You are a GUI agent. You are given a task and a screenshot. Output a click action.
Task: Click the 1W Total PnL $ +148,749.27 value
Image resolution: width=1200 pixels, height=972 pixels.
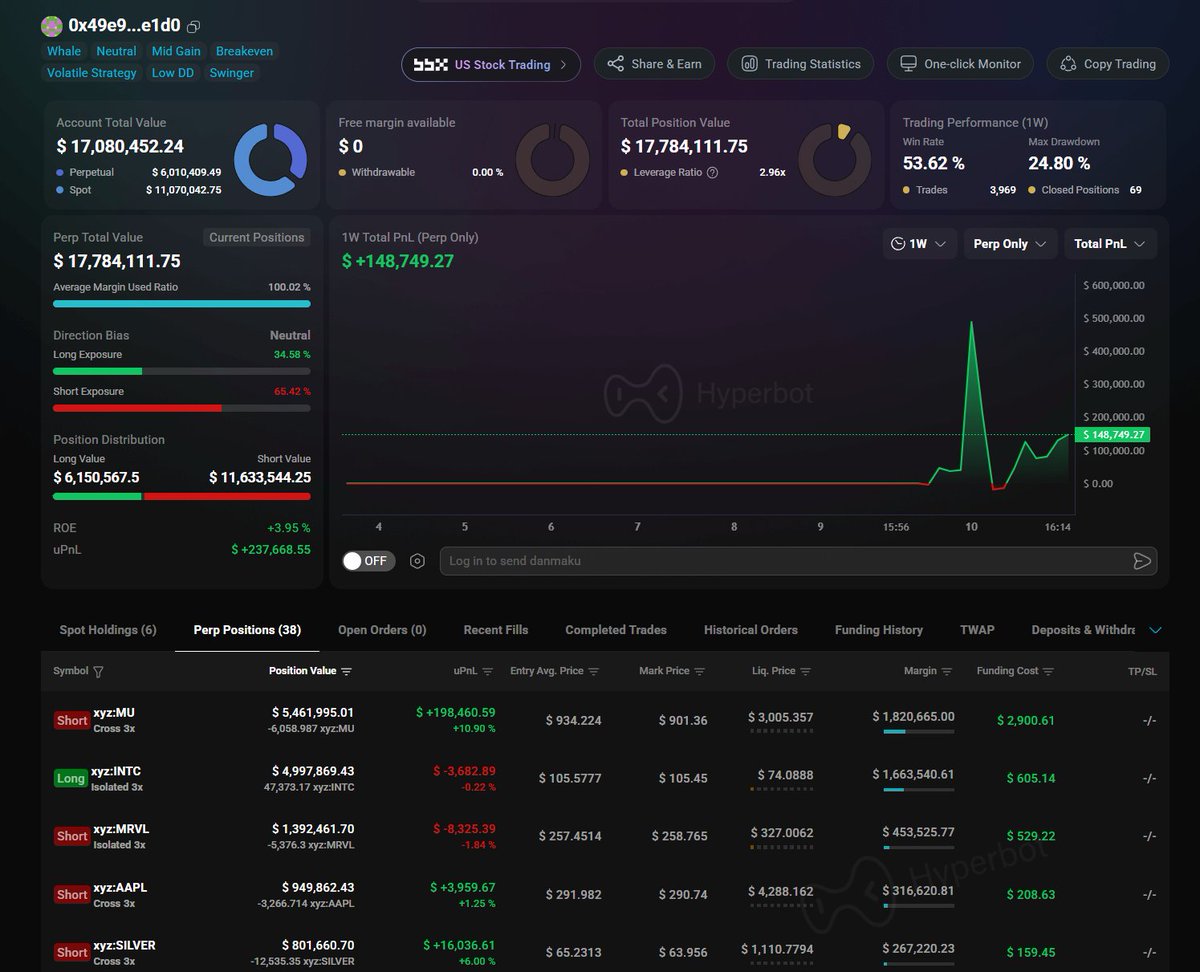point(398,261)
